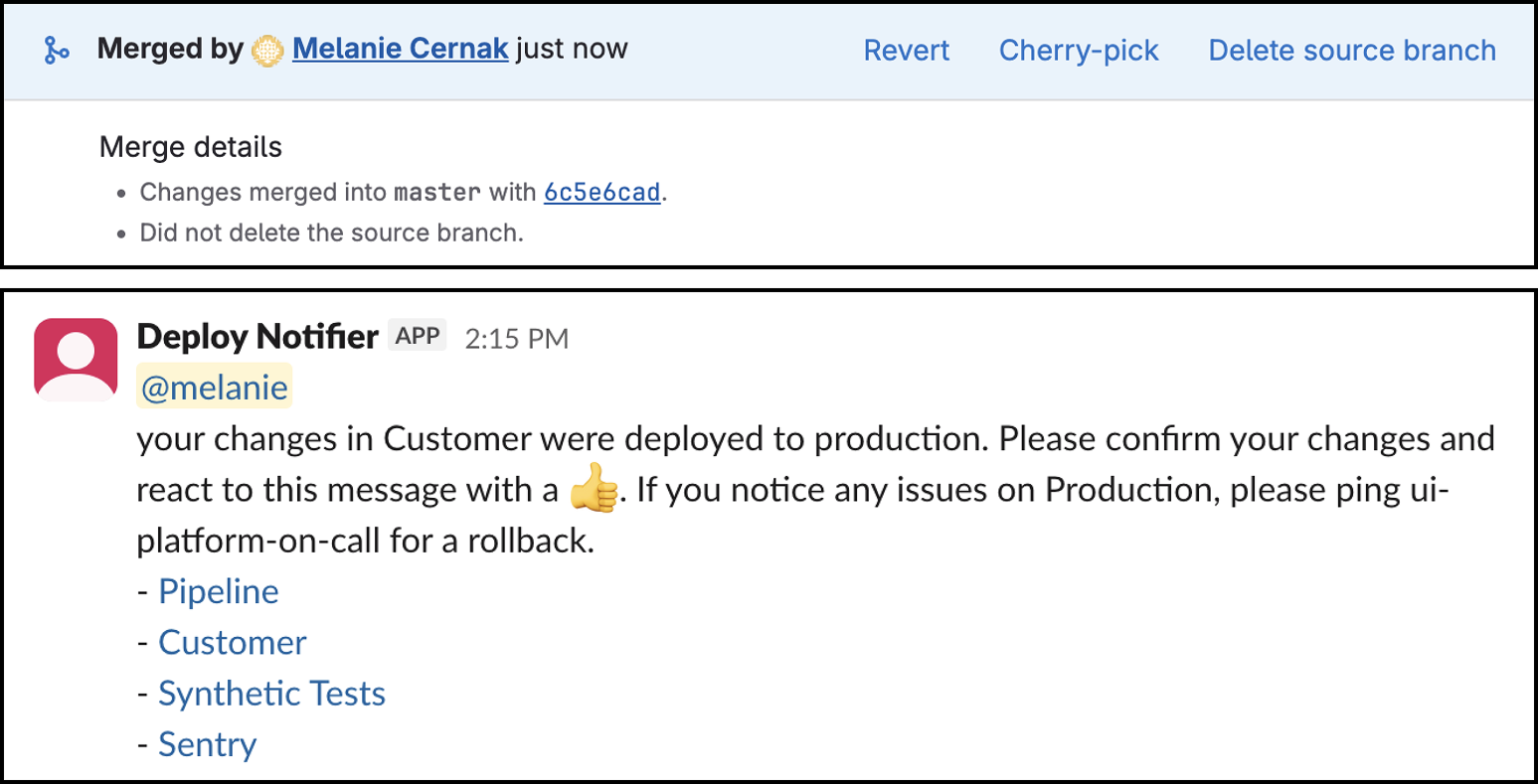Click the thumbs up emoji

[x=595, y=491]
